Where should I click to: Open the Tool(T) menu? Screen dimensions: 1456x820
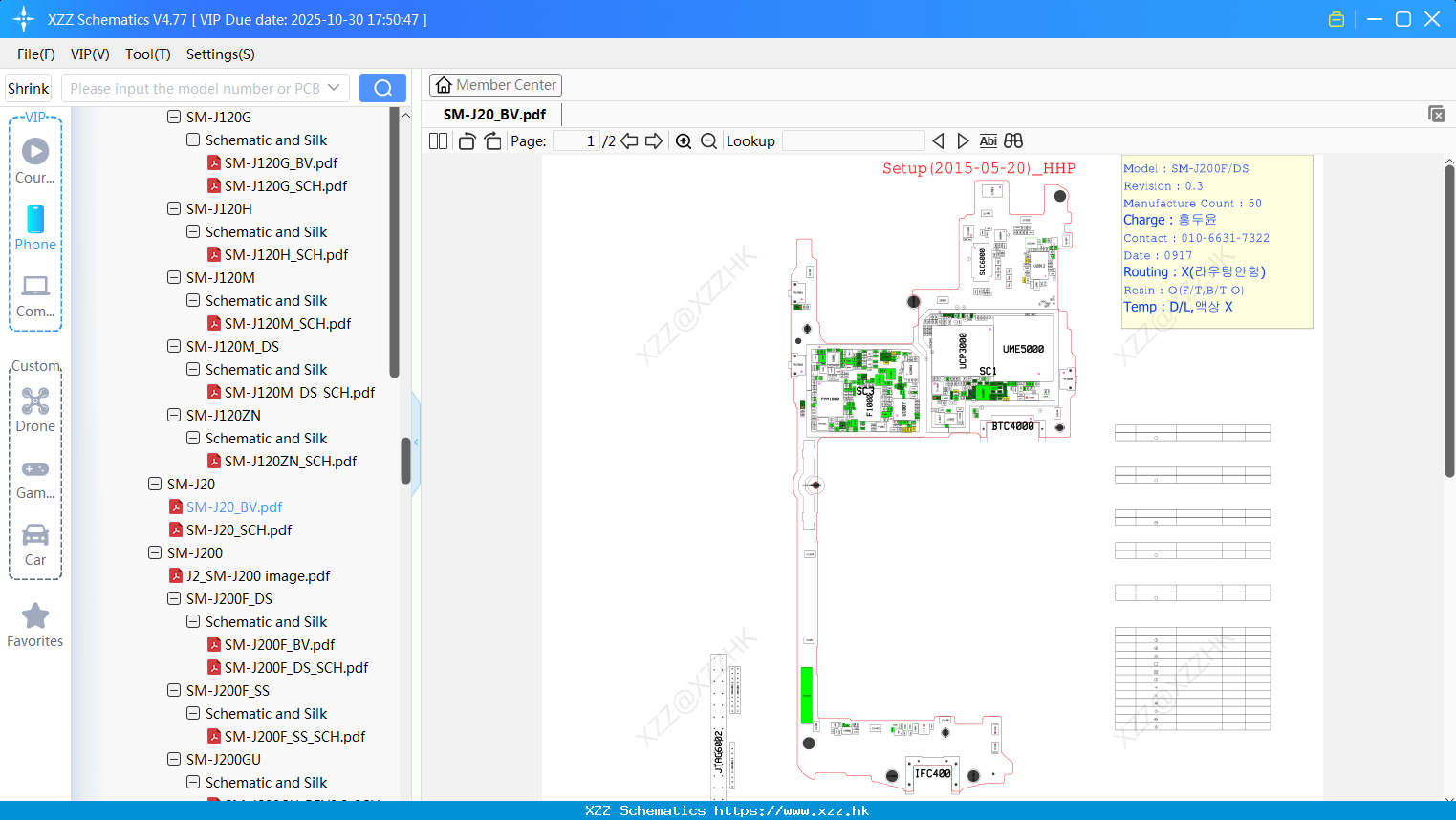148,54
